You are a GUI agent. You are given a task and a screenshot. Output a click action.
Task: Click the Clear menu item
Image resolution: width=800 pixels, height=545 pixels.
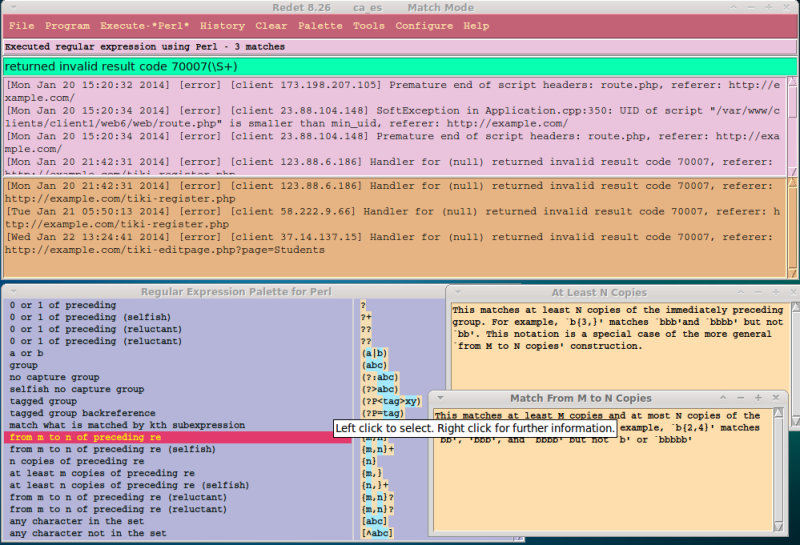pos(271,25)
